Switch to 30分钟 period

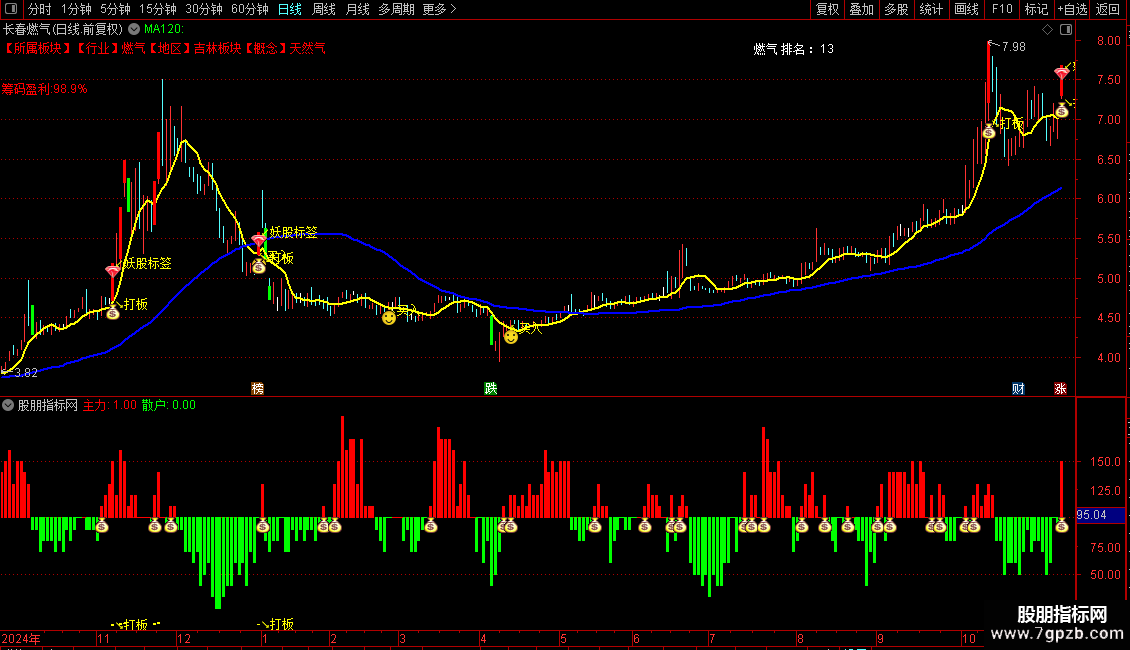click(x=203, y=9)
